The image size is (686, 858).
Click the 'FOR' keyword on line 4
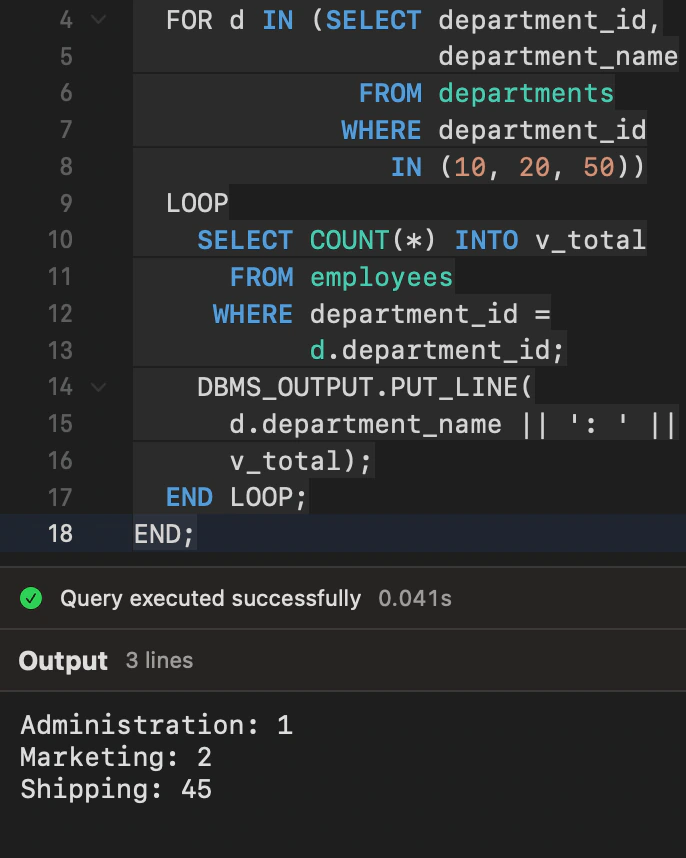[x=189, y=20]
